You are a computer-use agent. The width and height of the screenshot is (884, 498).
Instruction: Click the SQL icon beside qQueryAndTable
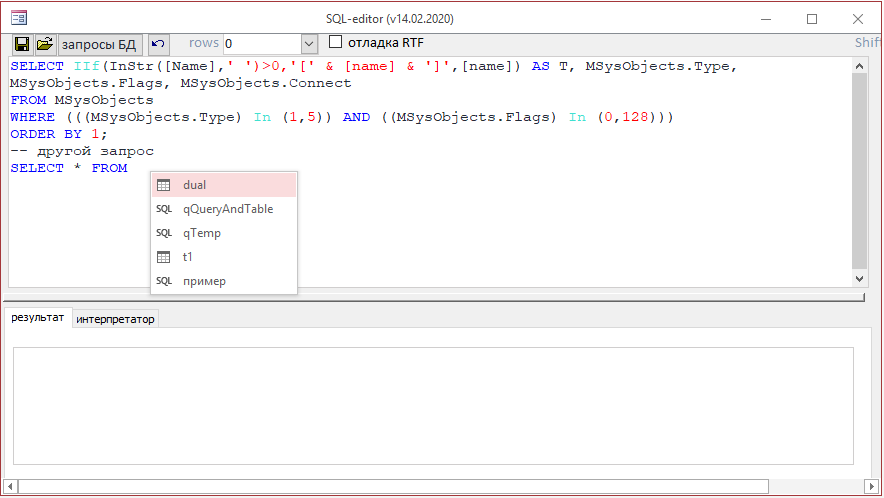(x=164, y=209)
